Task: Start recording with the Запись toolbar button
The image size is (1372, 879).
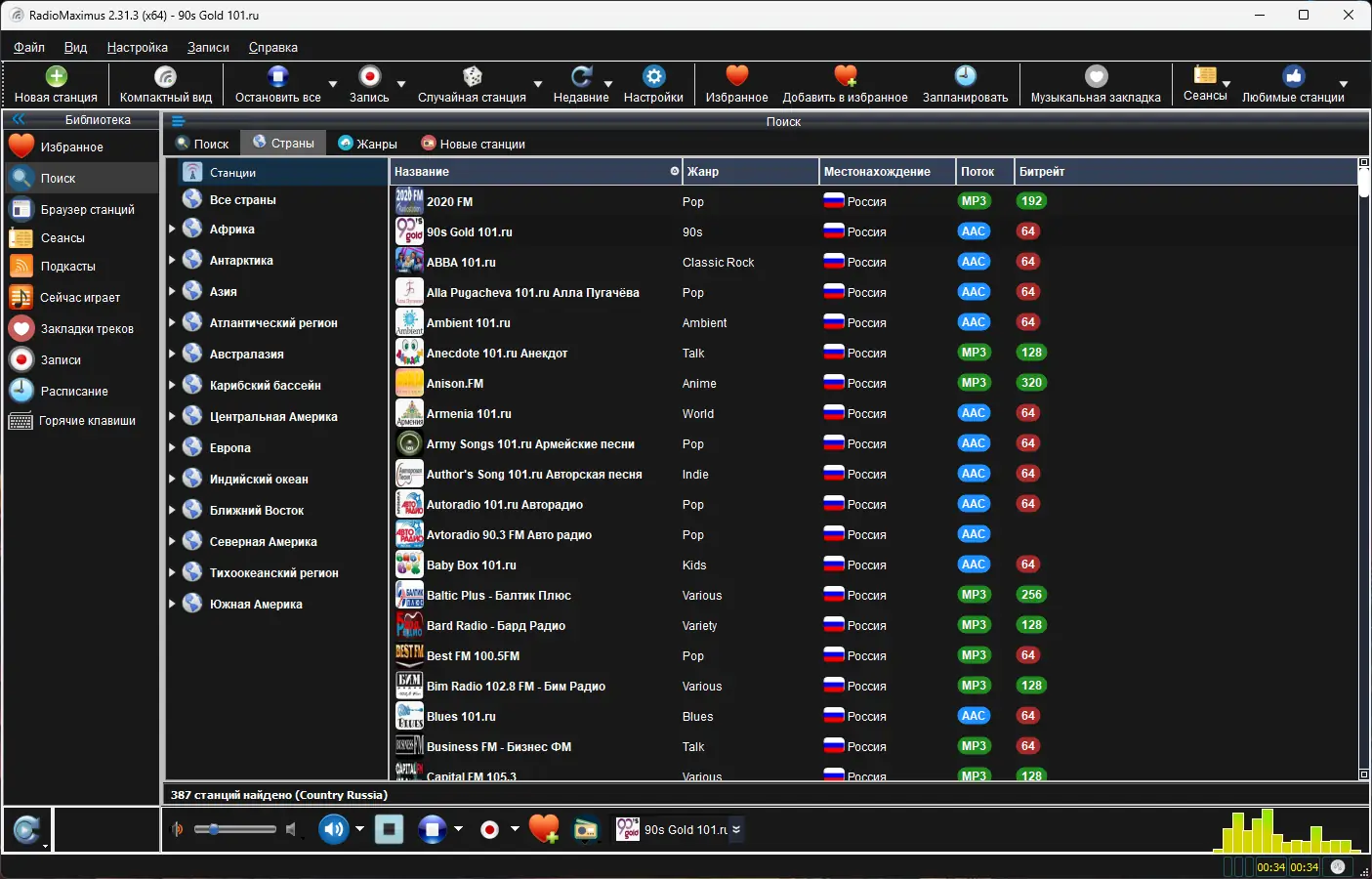Action: pyautogui.click(x=369, y=84)
